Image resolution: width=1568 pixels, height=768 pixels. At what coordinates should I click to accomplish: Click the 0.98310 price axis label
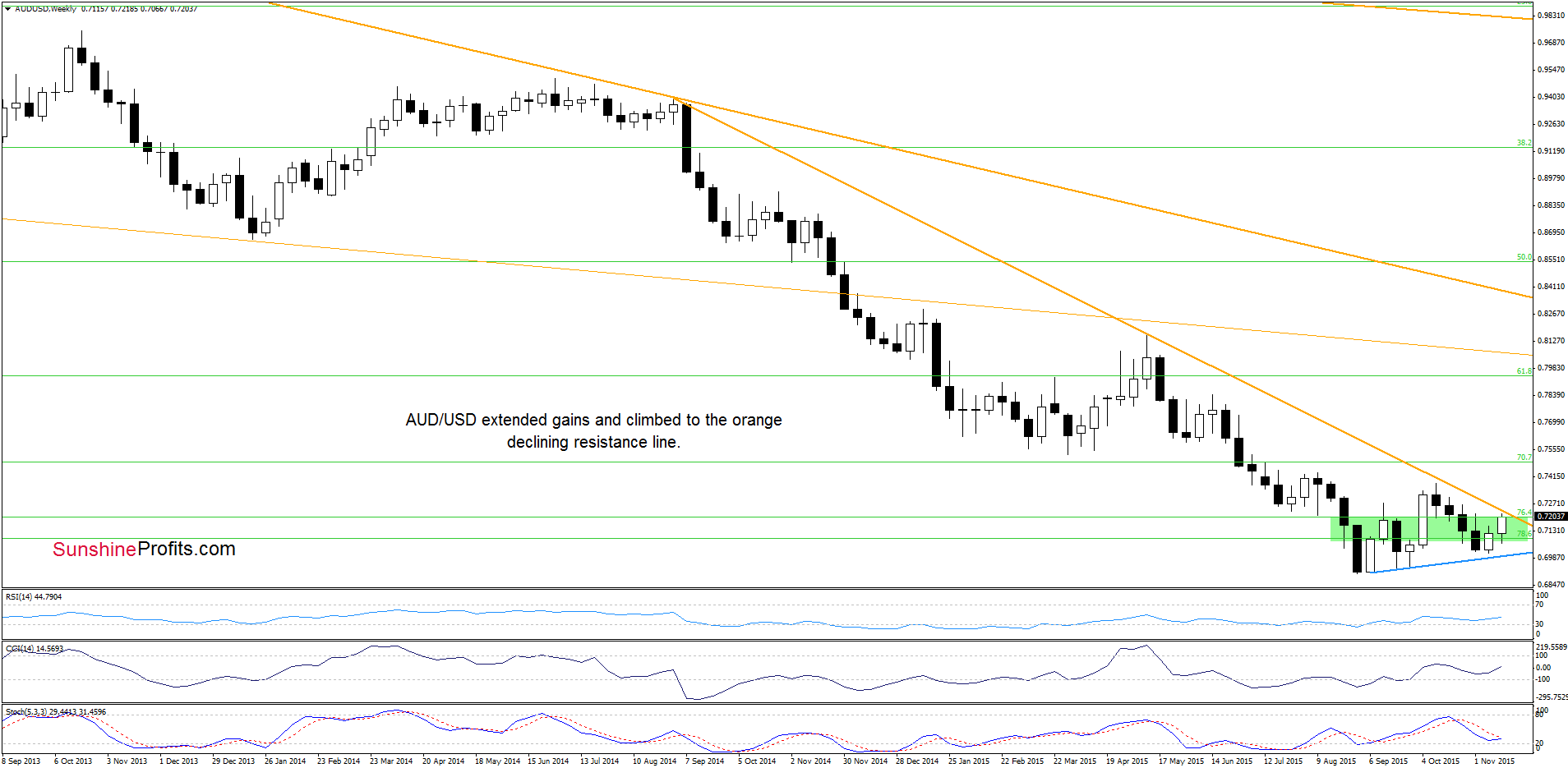tap(1551, 16)
